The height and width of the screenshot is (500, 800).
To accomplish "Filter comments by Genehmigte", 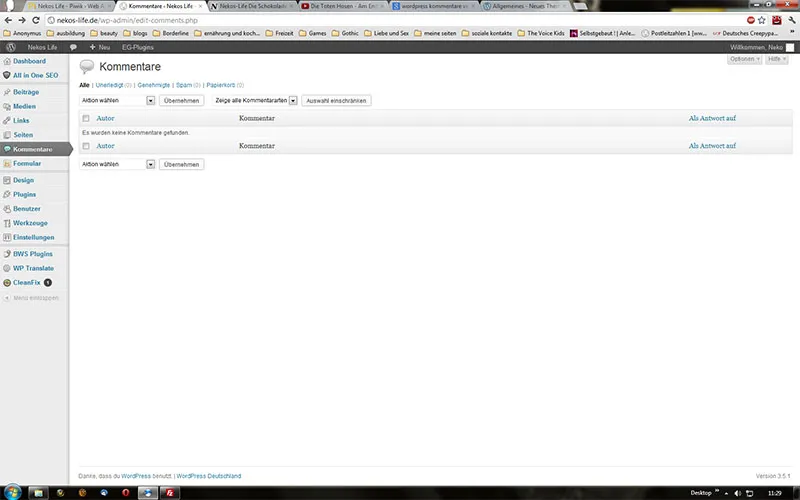I will (x=154, y=85).
